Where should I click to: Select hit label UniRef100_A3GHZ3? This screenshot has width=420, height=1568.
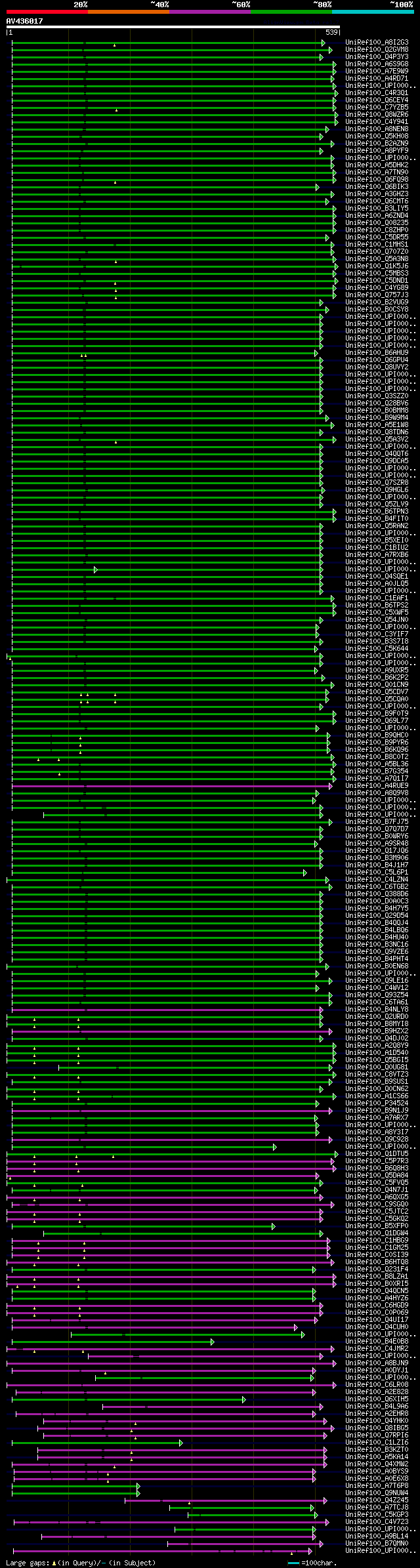click(377, 194)
